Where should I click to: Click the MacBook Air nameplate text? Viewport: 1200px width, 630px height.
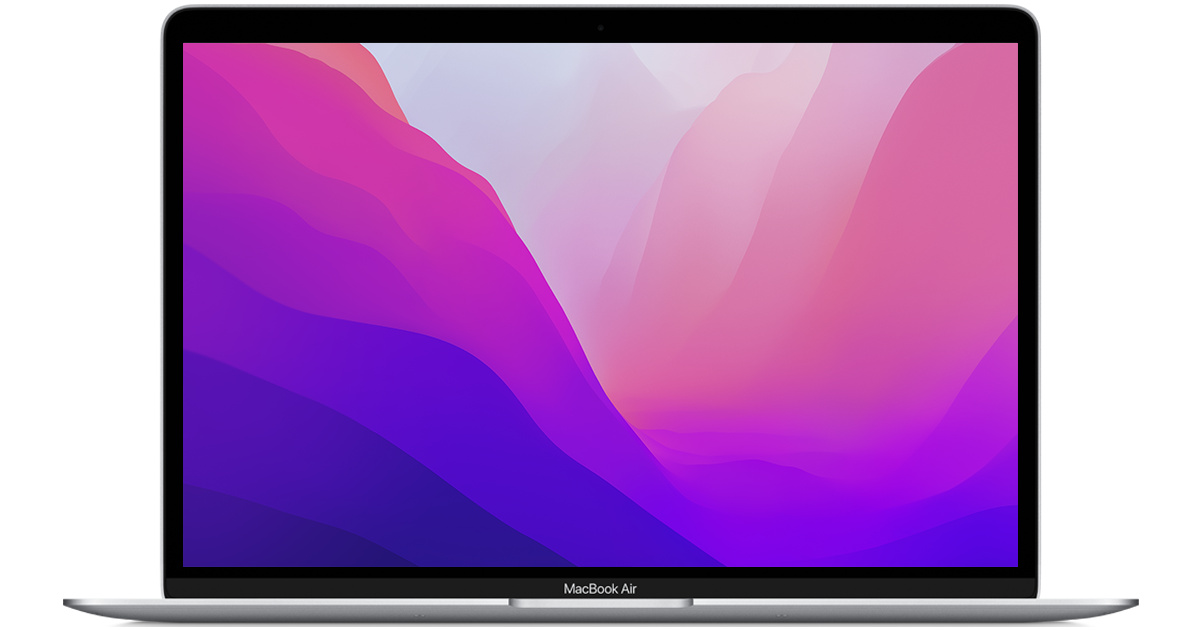click(600, 589)
